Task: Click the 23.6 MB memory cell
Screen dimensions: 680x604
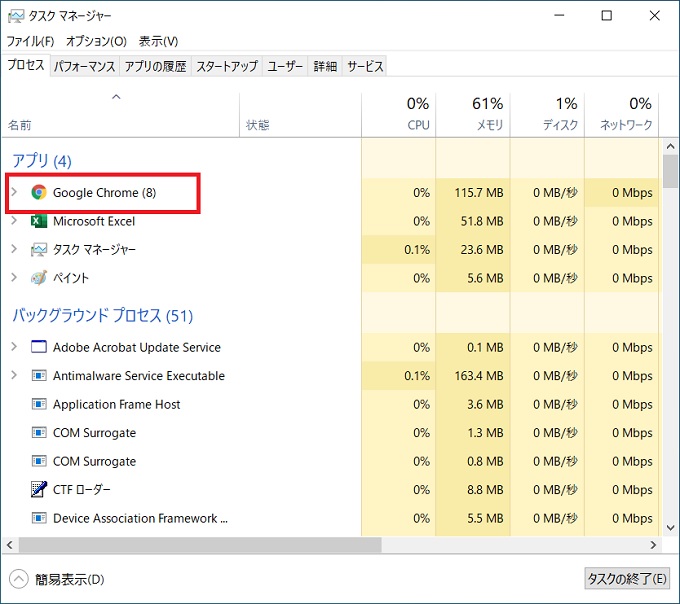Action: [x=473, y=250]
